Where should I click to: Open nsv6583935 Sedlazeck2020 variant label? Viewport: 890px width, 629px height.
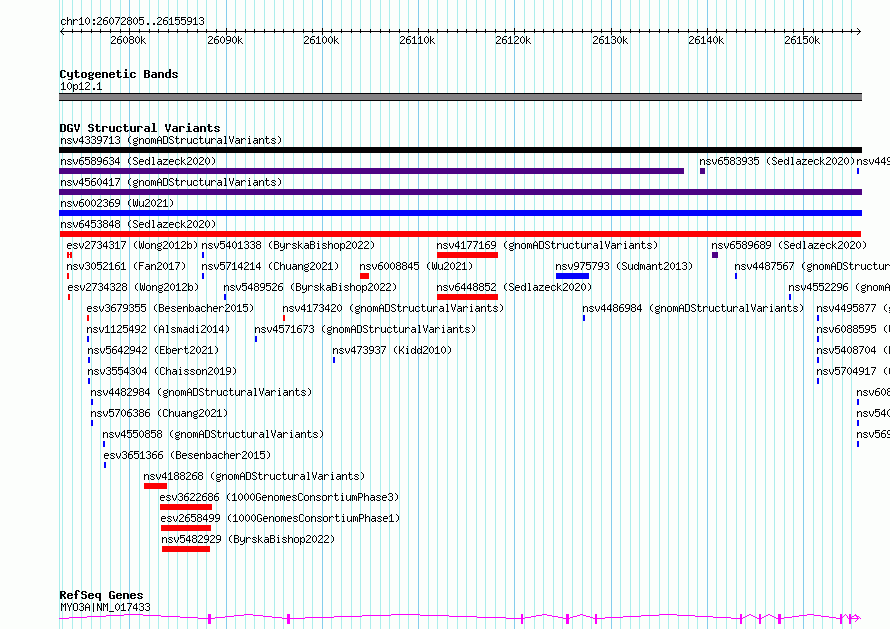(x=777, y=161)
